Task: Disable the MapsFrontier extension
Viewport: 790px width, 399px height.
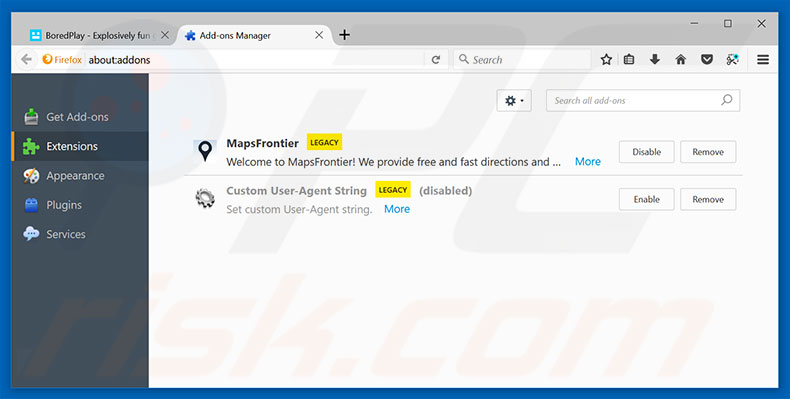Action: (646, 152)
